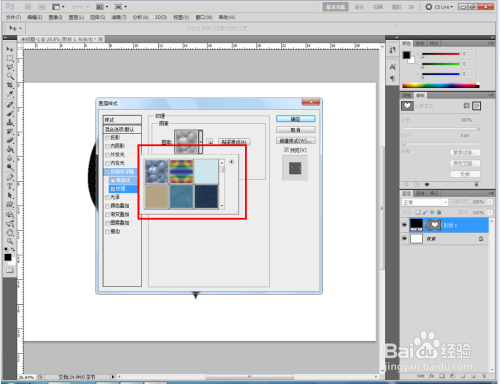500x384 pixels.
Task: Expand the pattern thumbnail dropdown arrow
Action: pos(201,142)
